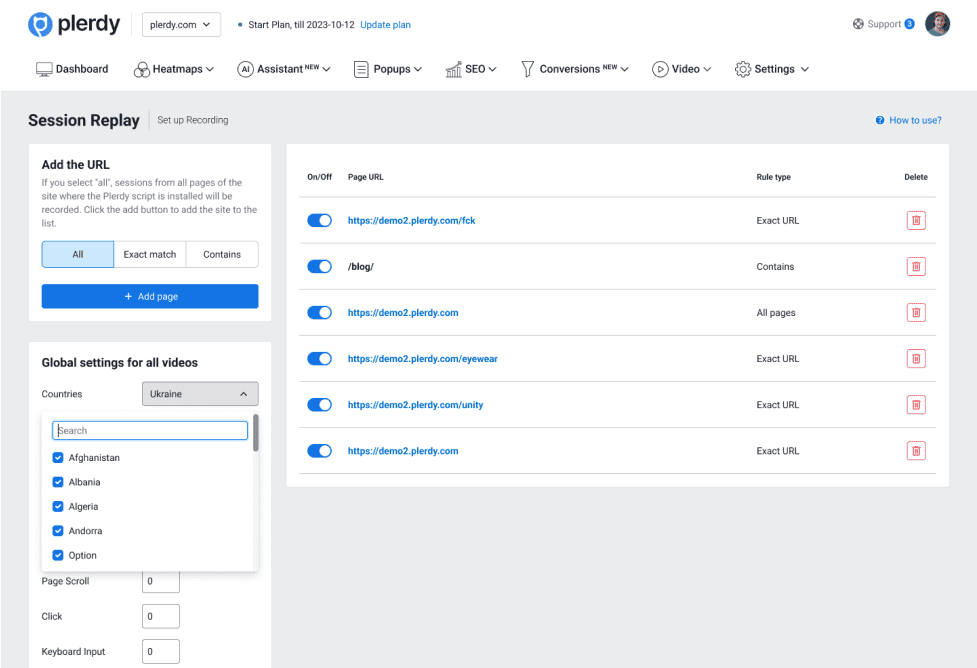
Task: Click the Plerdy logo icon
Action: click(41, 25)
